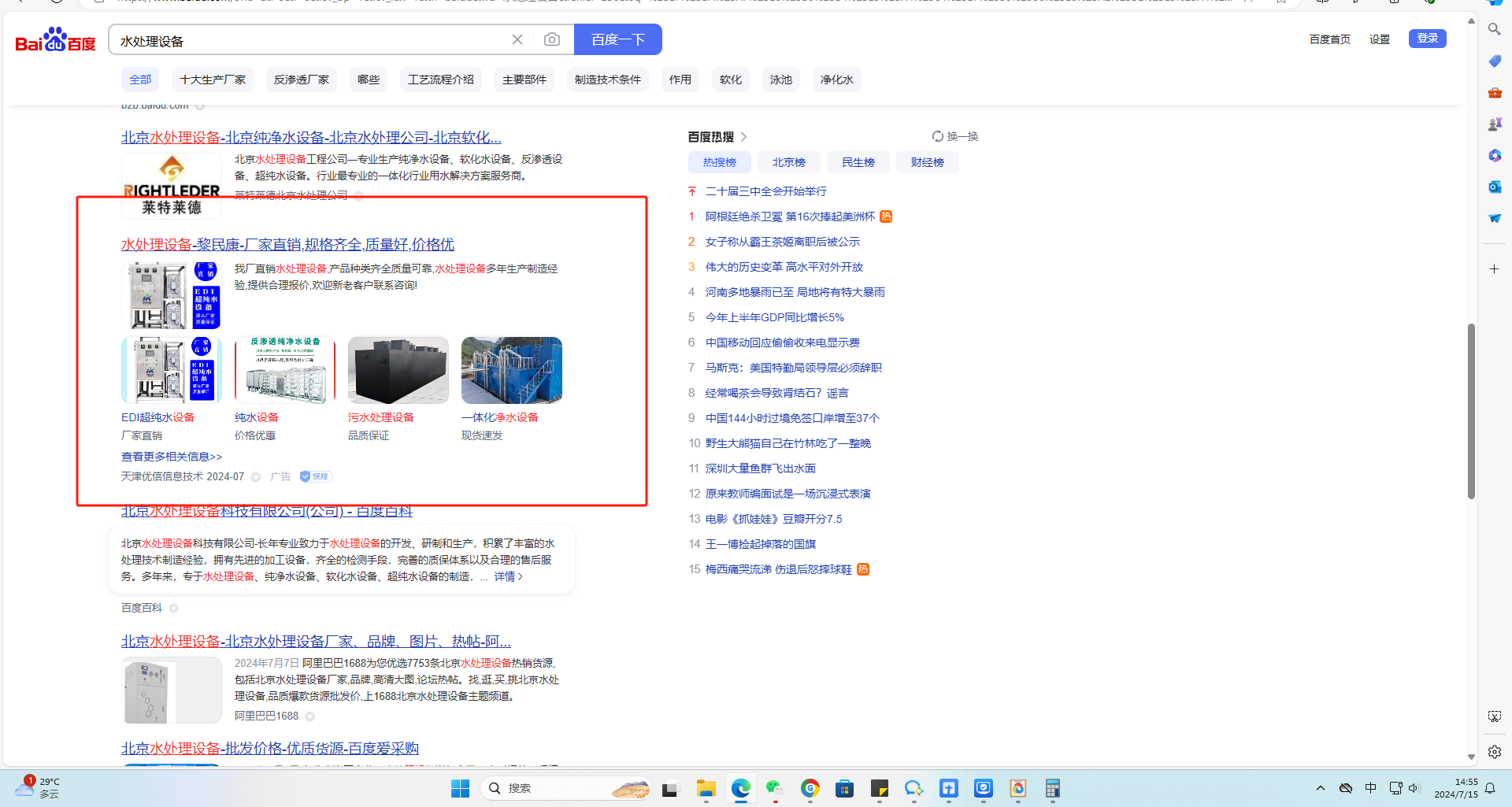
Task: Select the 全部 filter tab
Action: pyautogui.click(x=140, y=80)
